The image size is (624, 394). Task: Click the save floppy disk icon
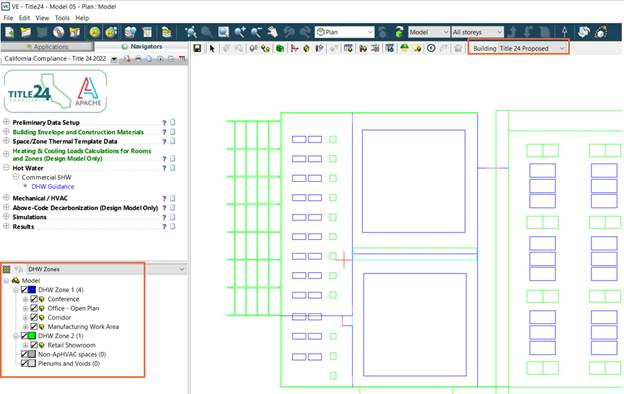click(x=197, y=49)
